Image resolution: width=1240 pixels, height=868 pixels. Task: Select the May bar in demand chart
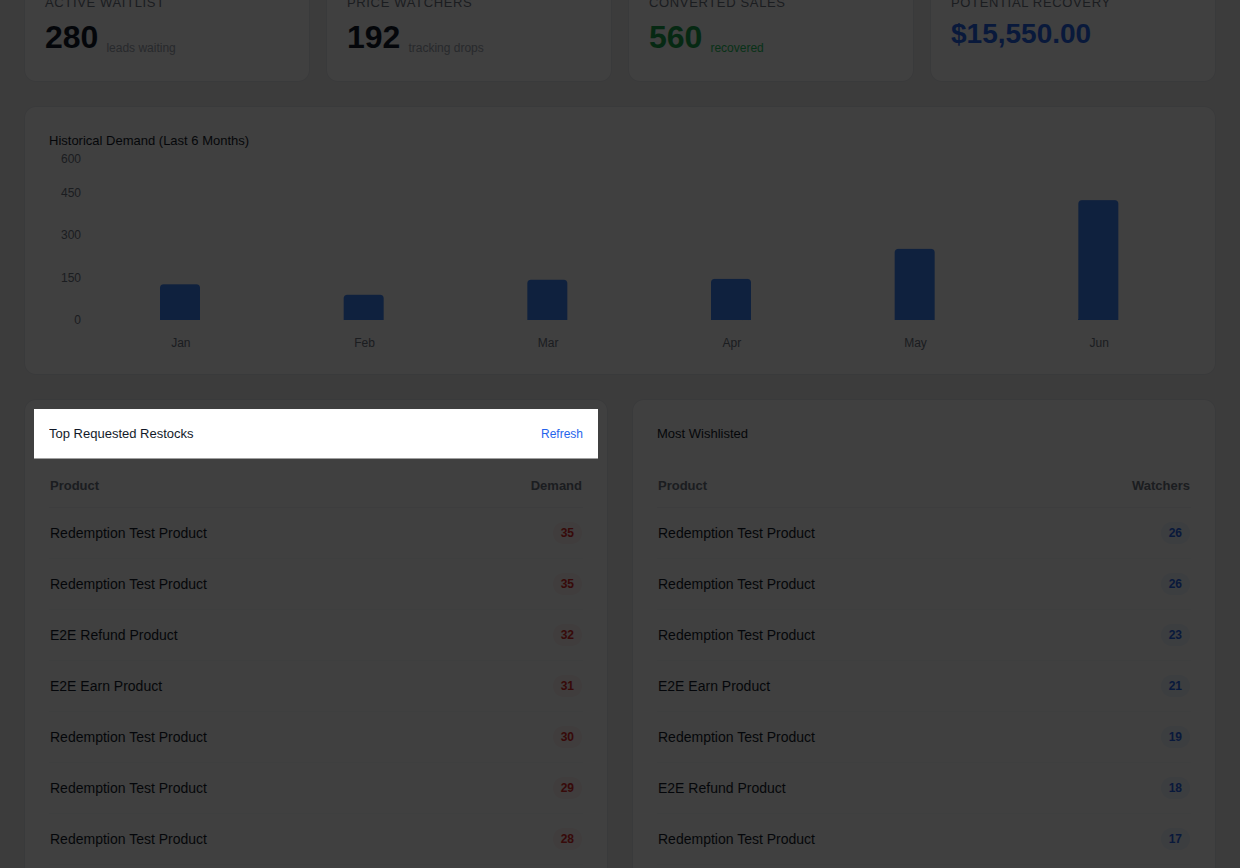[x=914, y=285]
